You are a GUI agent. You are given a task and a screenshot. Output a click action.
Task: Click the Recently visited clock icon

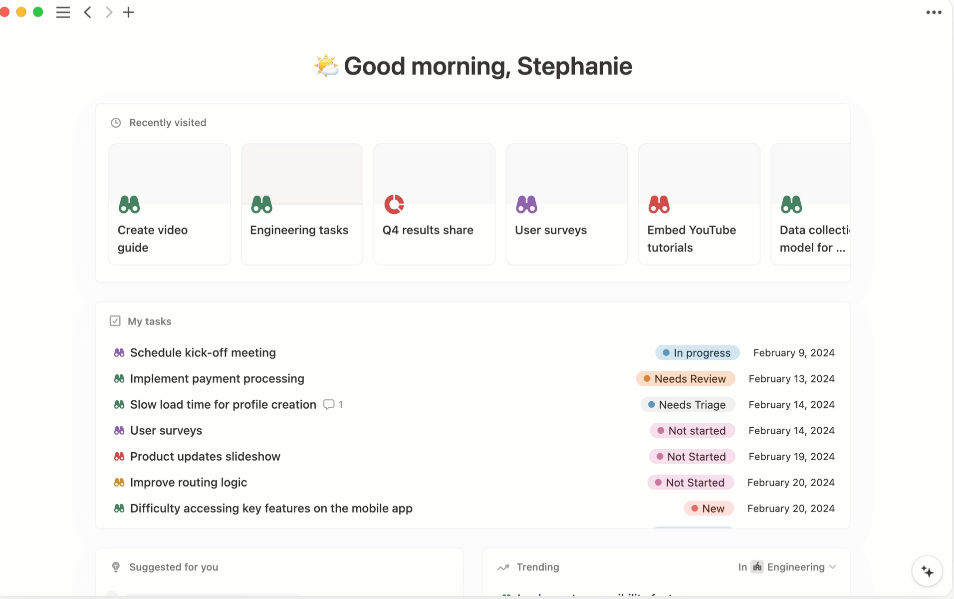click(116, 123)
